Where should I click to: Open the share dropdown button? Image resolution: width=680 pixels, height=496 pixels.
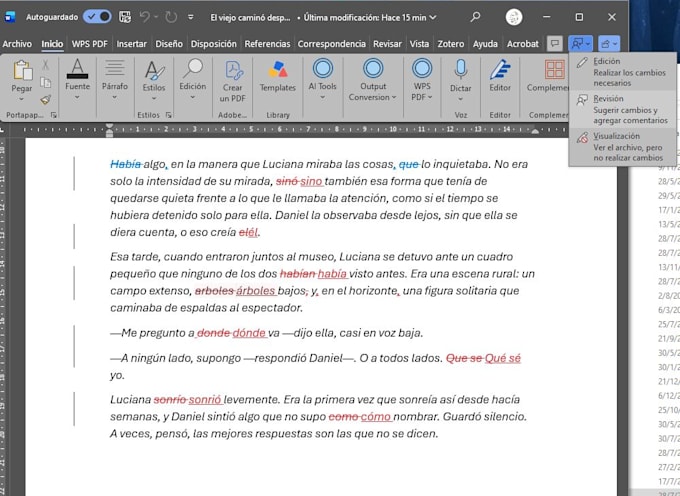tap(609, 43)
